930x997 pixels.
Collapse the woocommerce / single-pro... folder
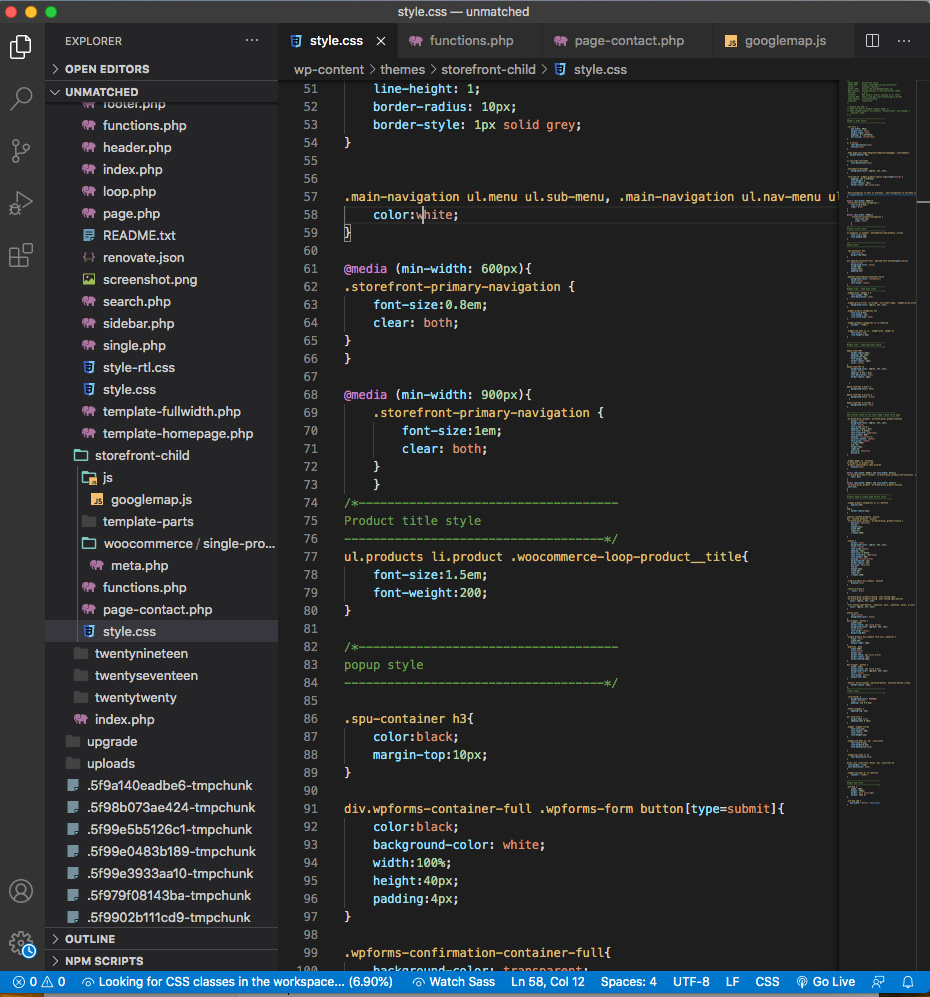tap(161, 544)
